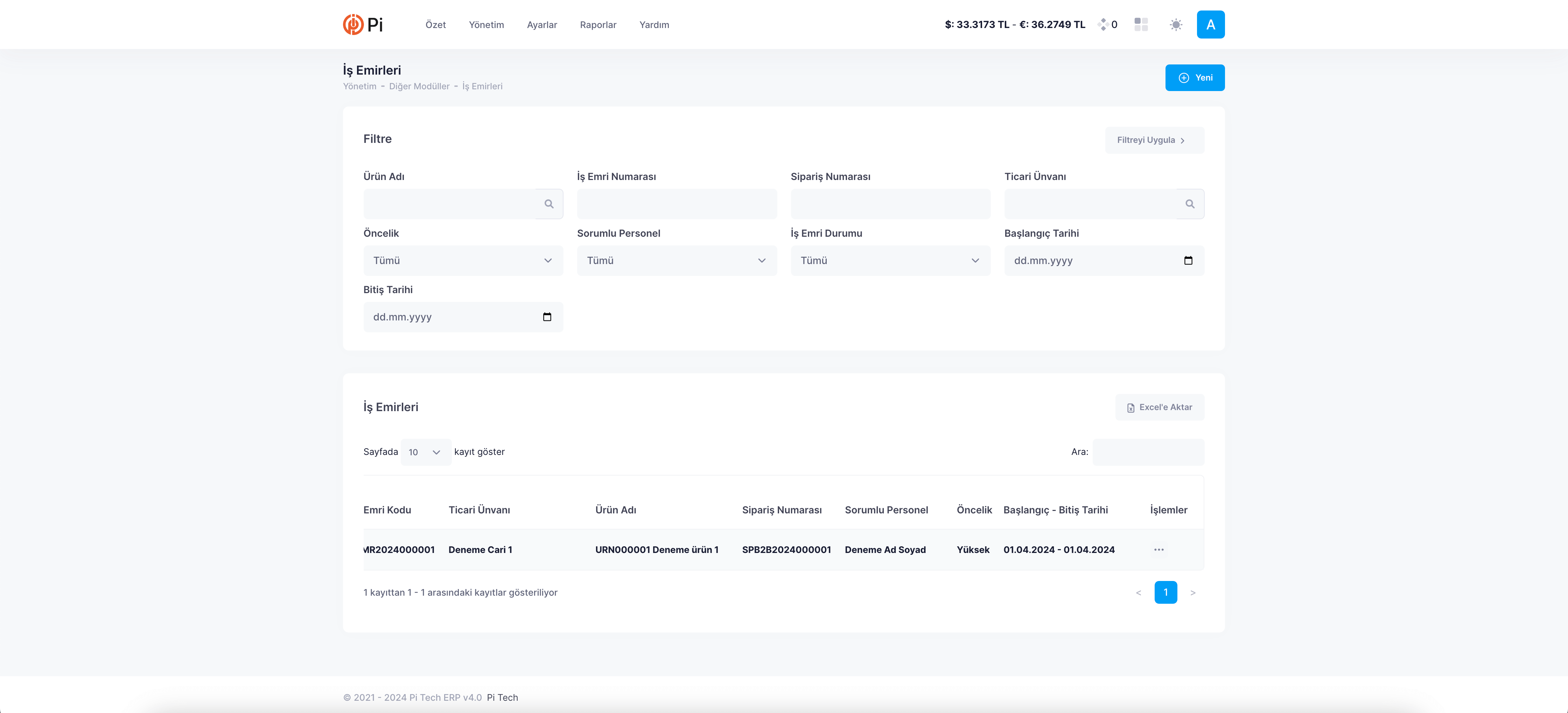
Task: Click the İş Emri Numarası input field
Action: click(x=676, y=204)
